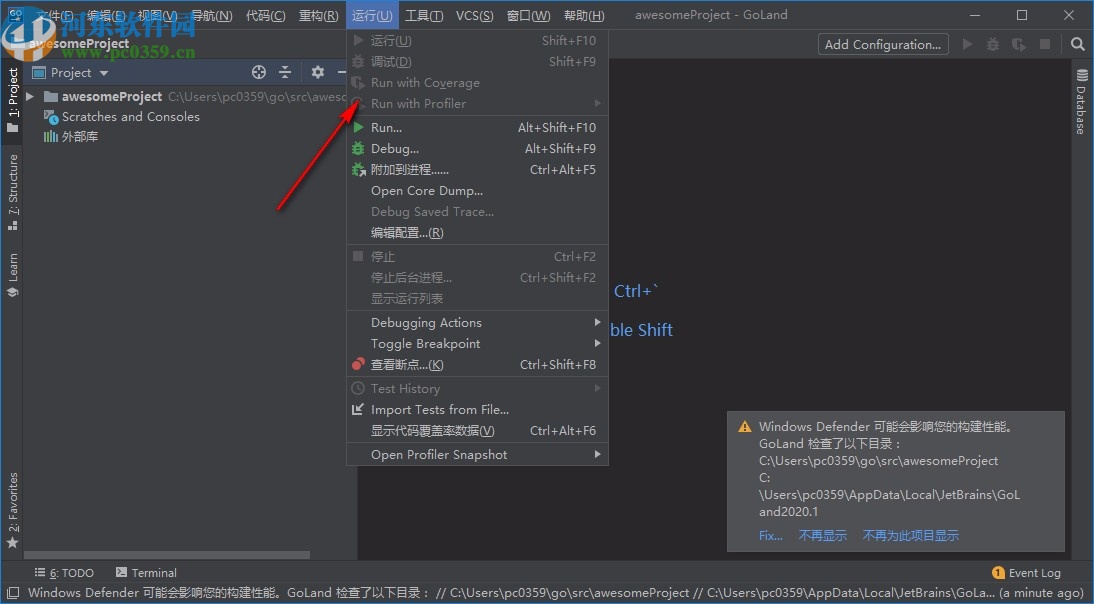The height and width of the screenshot is (604, 1094).
Task: Switch to the Terminal tab
Action: tap(146, 572)
